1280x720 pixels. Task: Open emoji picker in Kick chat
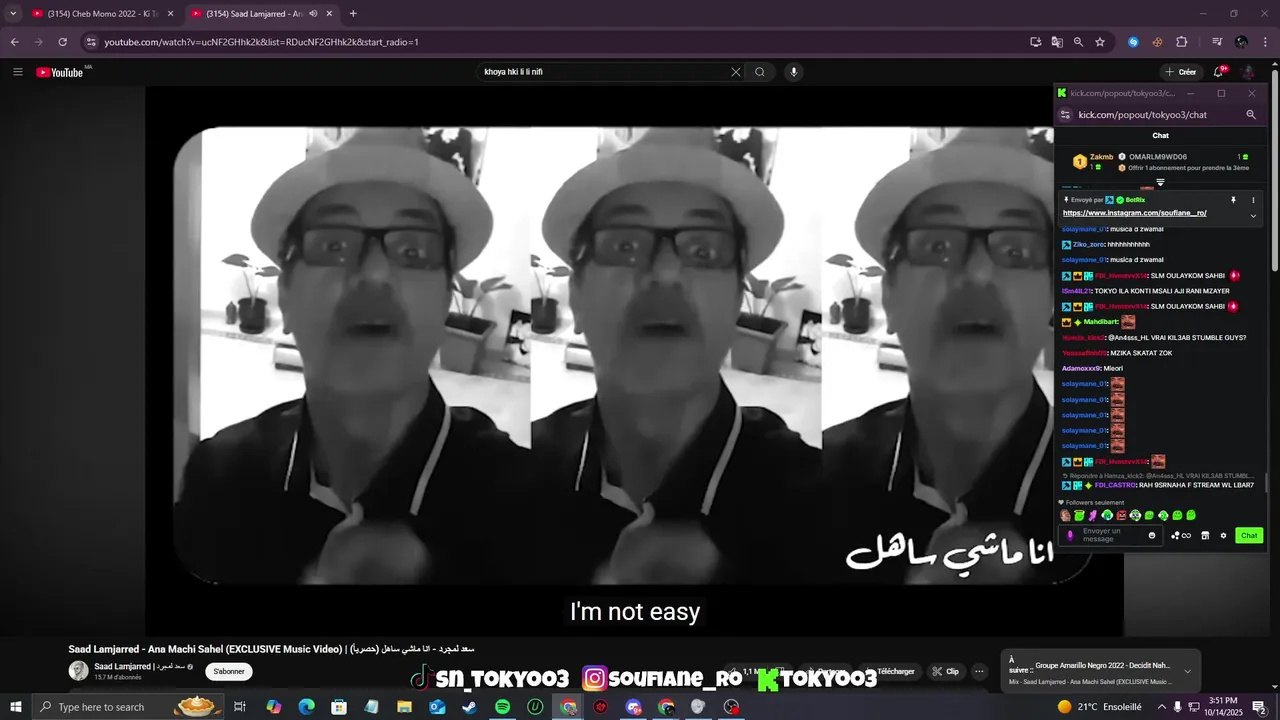(1152, 535)
